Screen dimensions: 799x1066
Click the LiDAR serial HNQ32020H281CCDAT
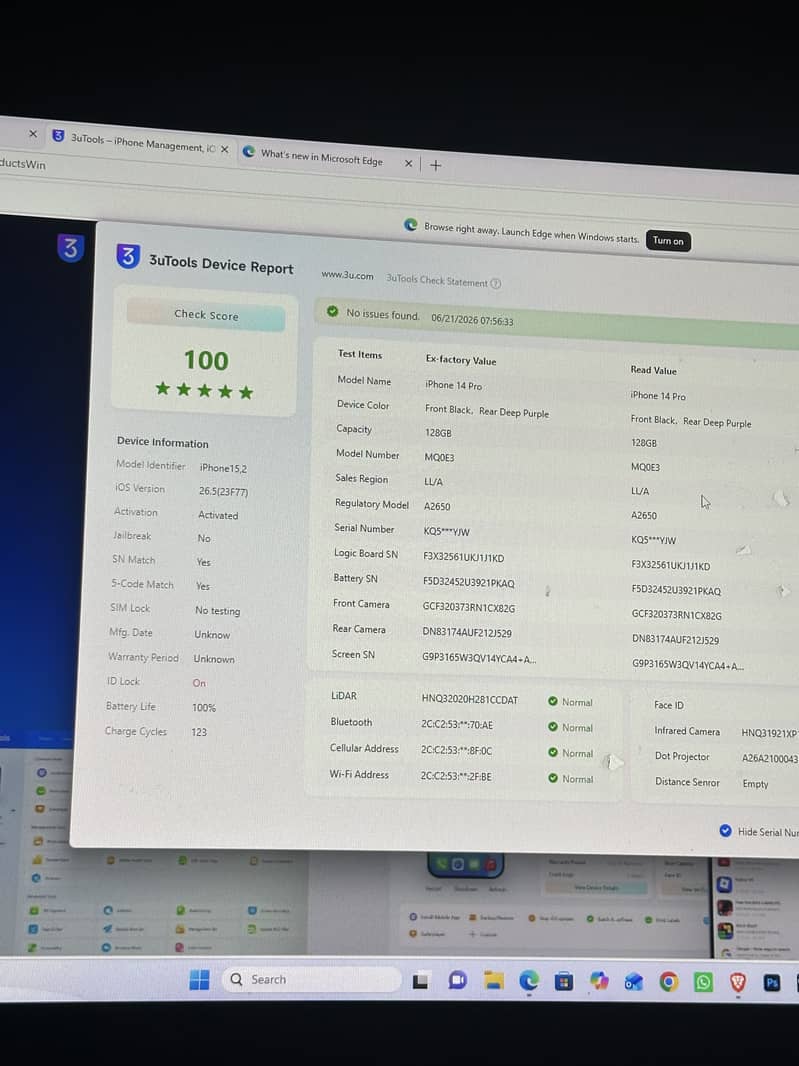(x=470, y=699)
